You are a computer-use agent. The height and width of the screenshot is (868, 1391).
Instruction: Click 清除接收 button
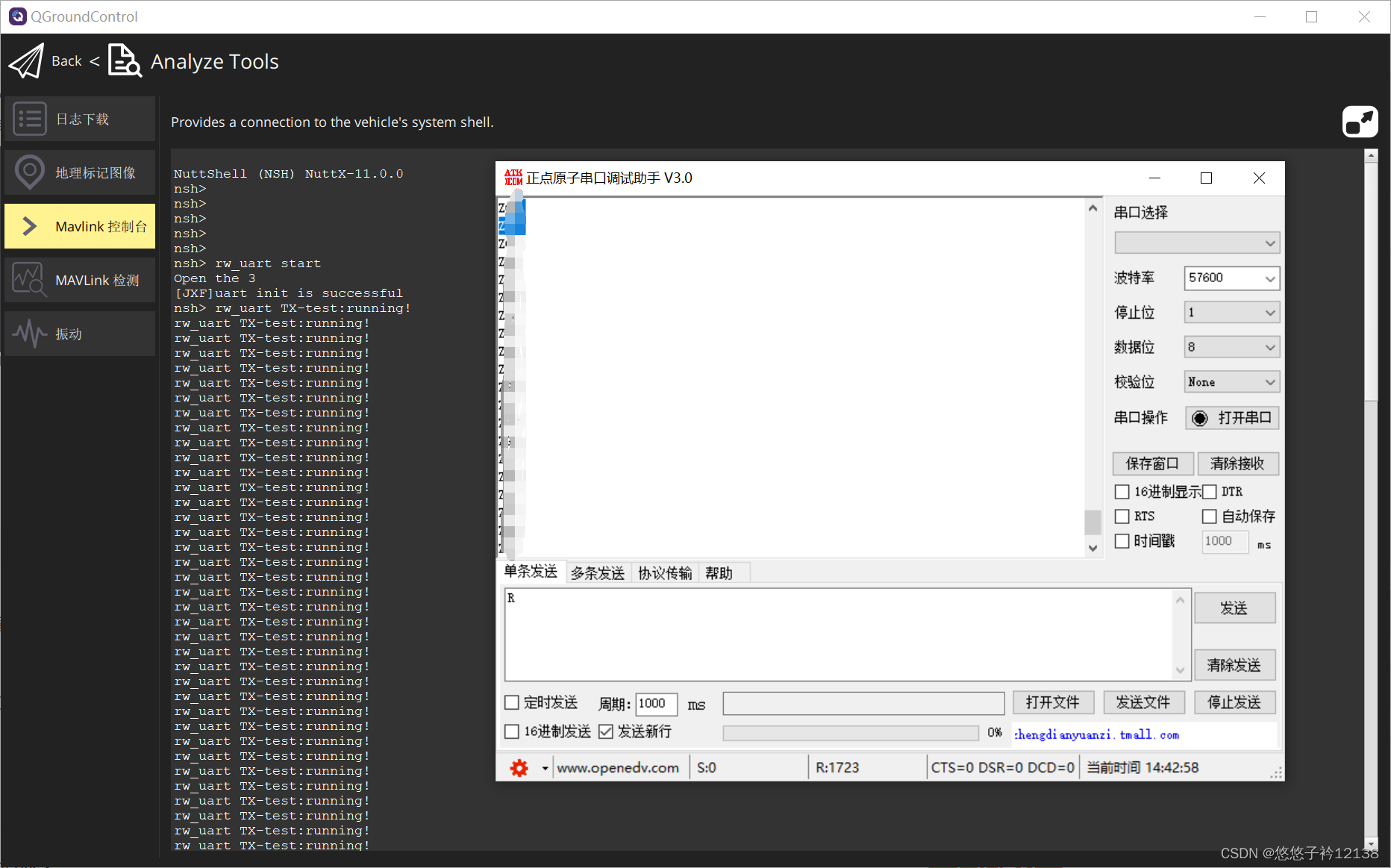point(1237,463)
